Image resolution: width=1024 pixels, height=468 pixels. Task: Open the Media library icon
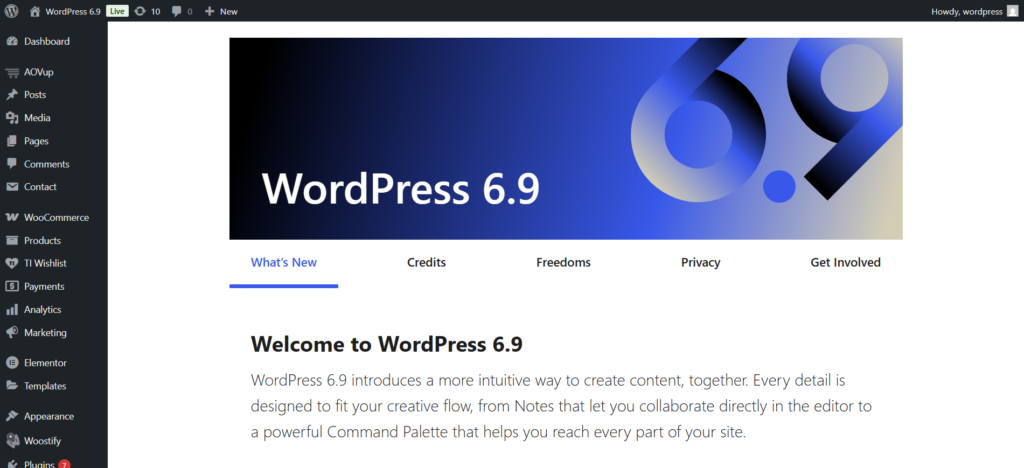[12, 118]
